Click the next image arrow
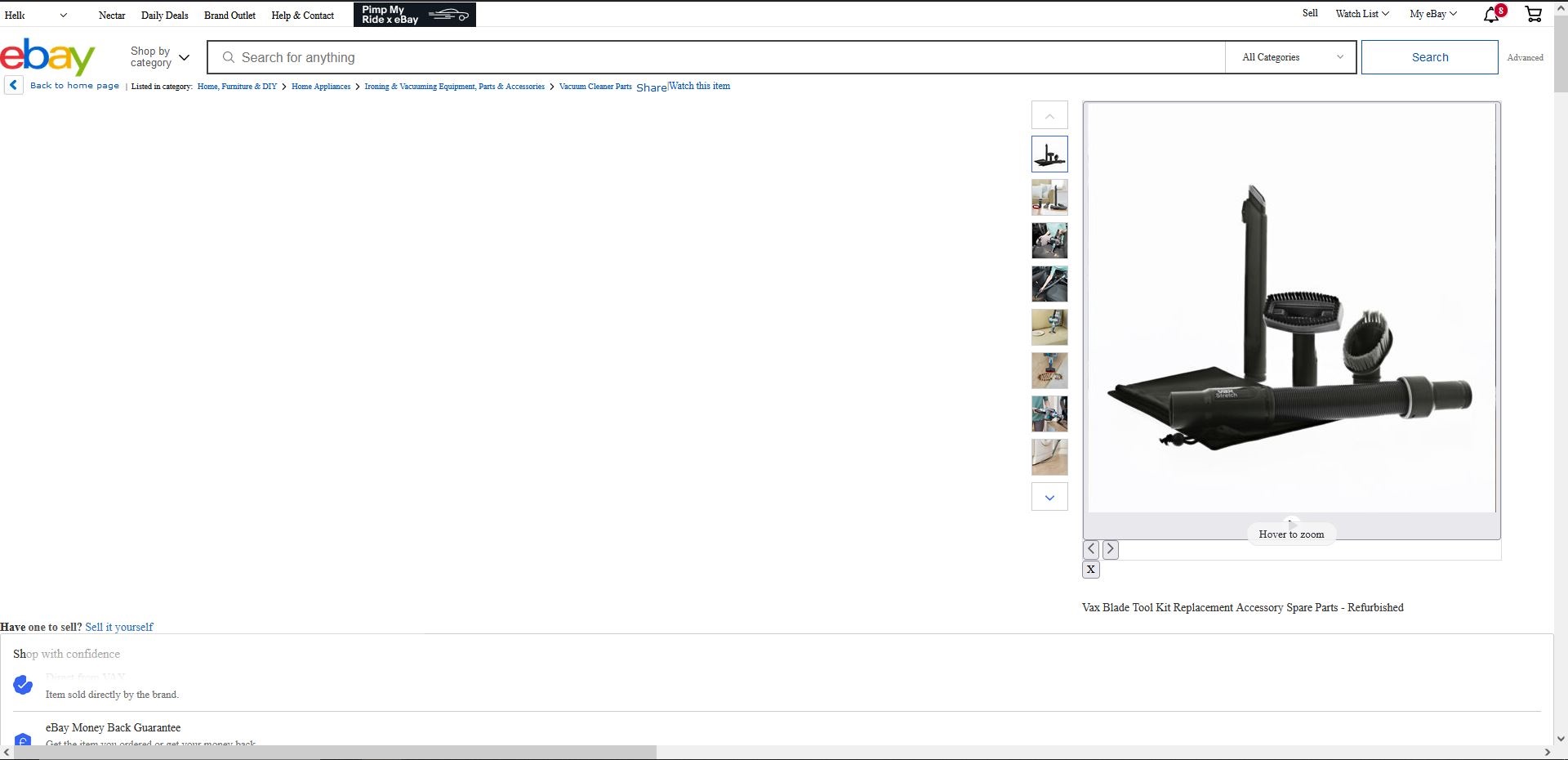This screenshot has width=1568, height=760. click(x=1110, y=549)
